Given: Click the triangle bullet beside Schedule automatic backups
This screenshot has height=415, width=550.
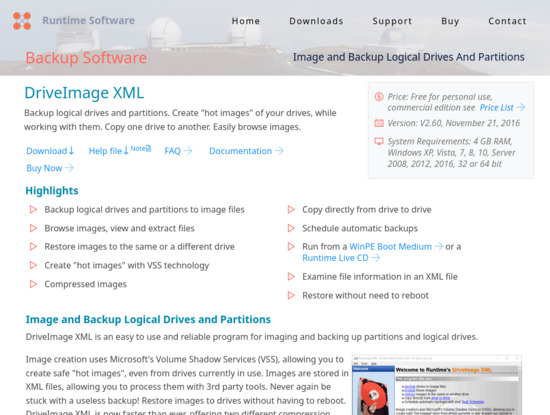Looking at the screenshot, I should [291, 228].
